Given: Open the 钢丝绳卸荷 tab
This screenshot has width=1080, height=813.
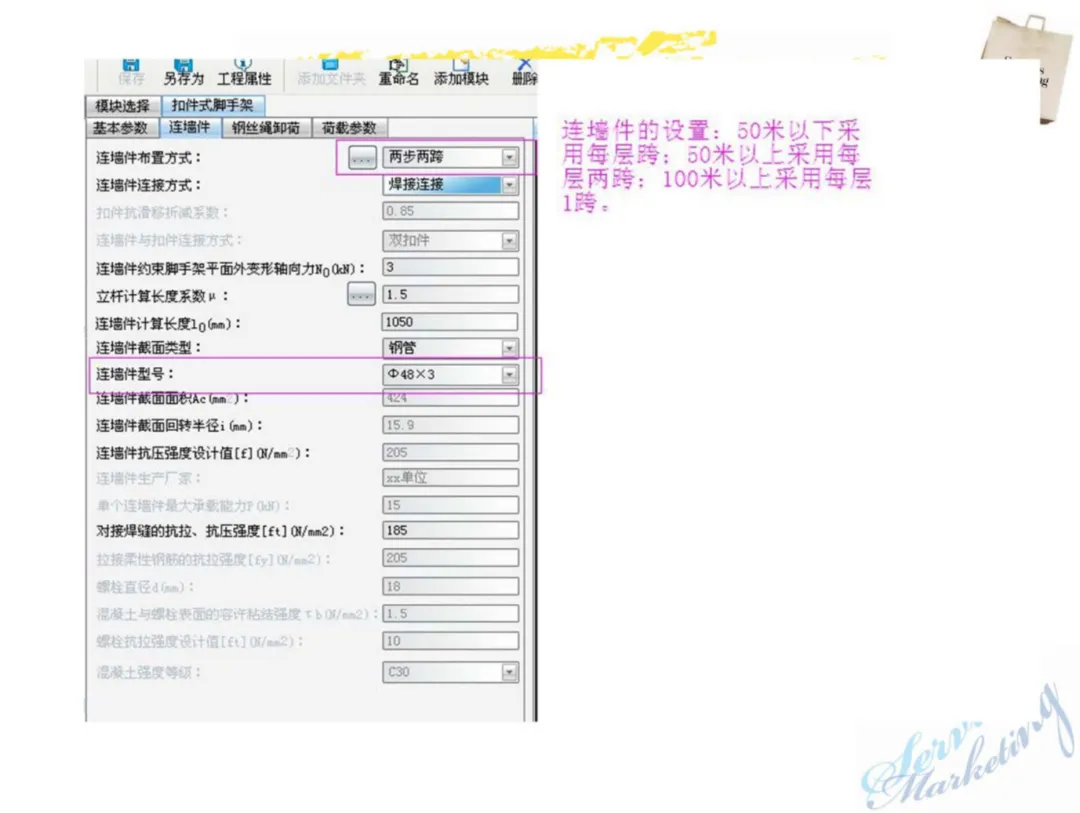Looking at the screenshot, I should 265,127.
